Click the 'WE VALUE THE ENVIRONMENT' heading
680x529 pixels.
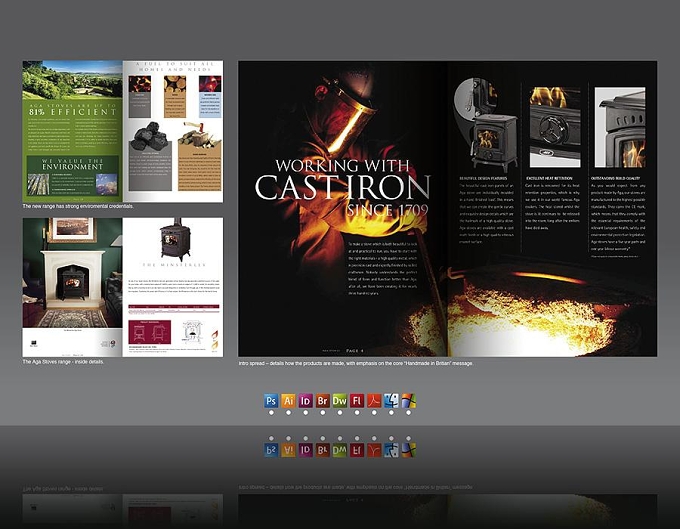72,164
